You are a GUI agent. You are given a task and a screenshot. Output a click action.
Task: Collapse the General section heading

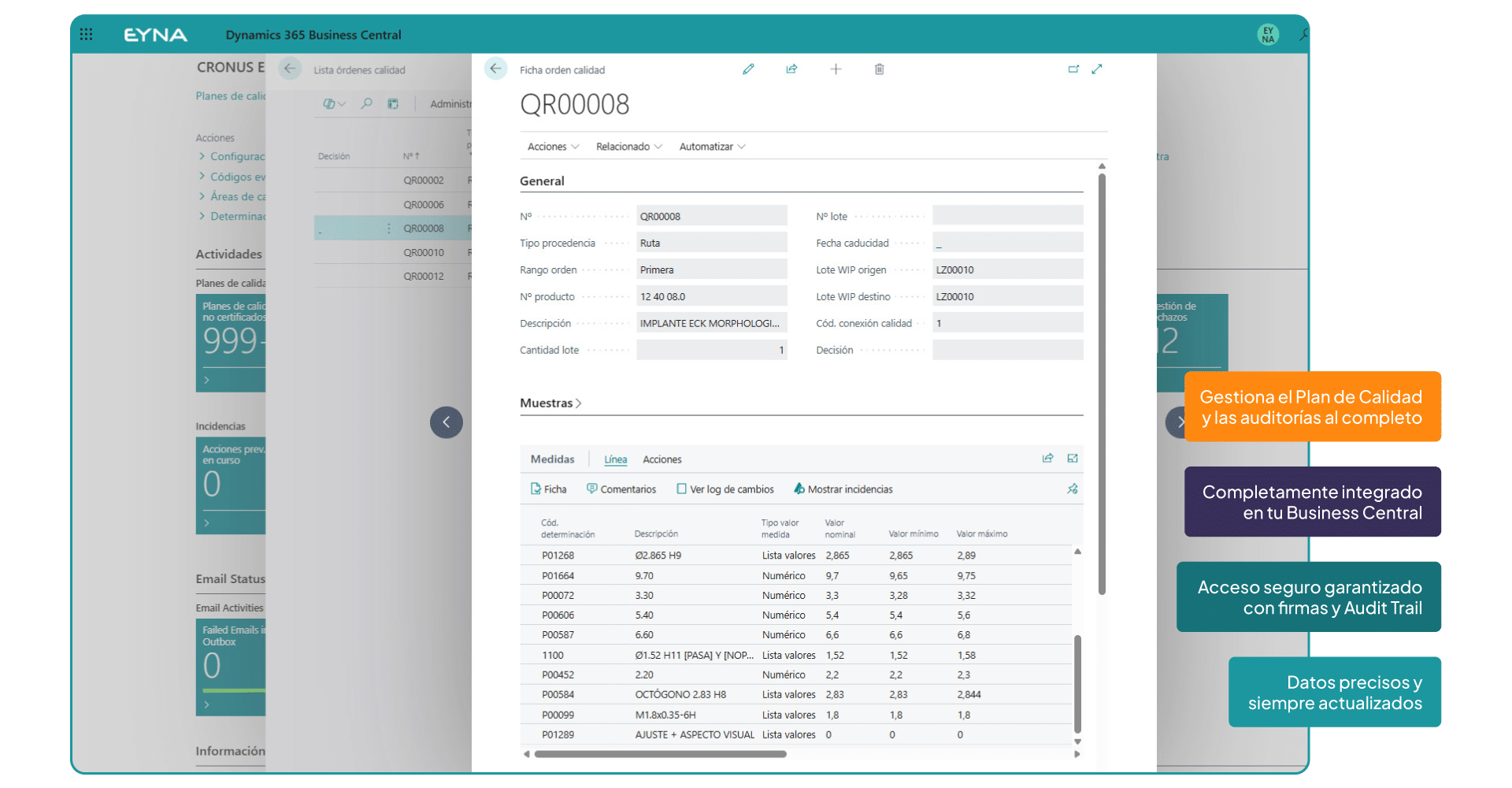[x=543, y=181]
